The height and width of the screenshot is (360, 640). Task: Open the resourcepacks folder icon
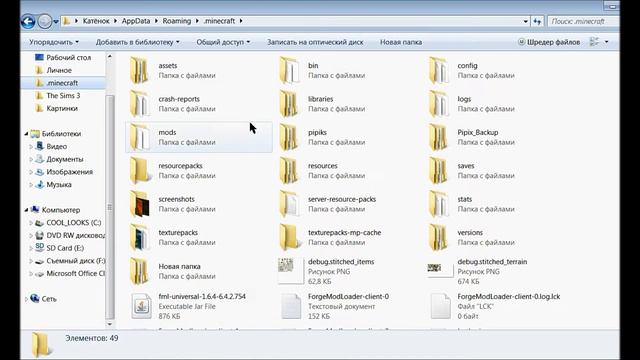140,171
